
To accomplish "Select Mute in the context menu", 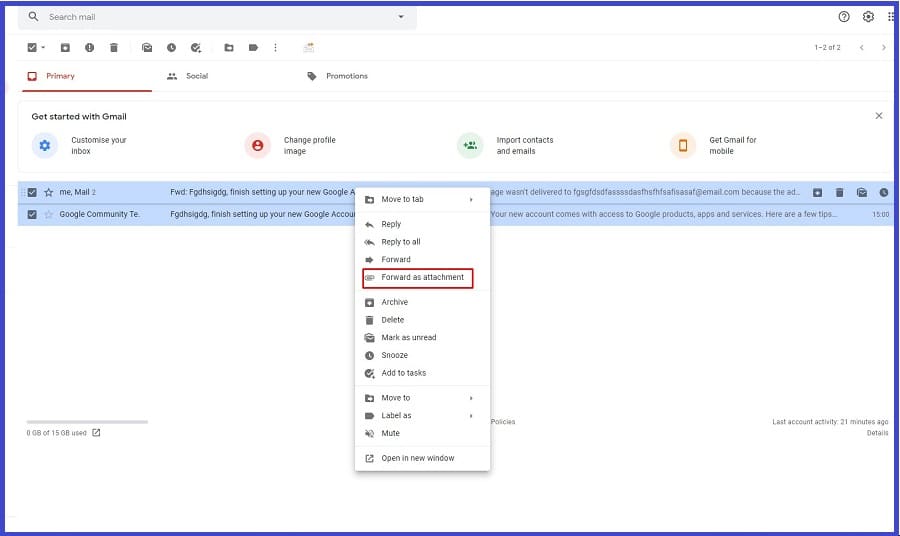I will [x=422, y=433].
